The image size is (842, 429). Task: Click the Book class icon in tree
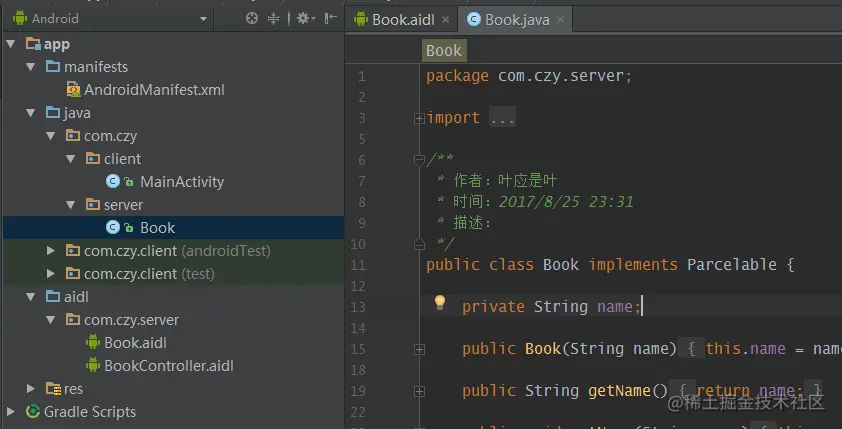[x=112, y=227]
